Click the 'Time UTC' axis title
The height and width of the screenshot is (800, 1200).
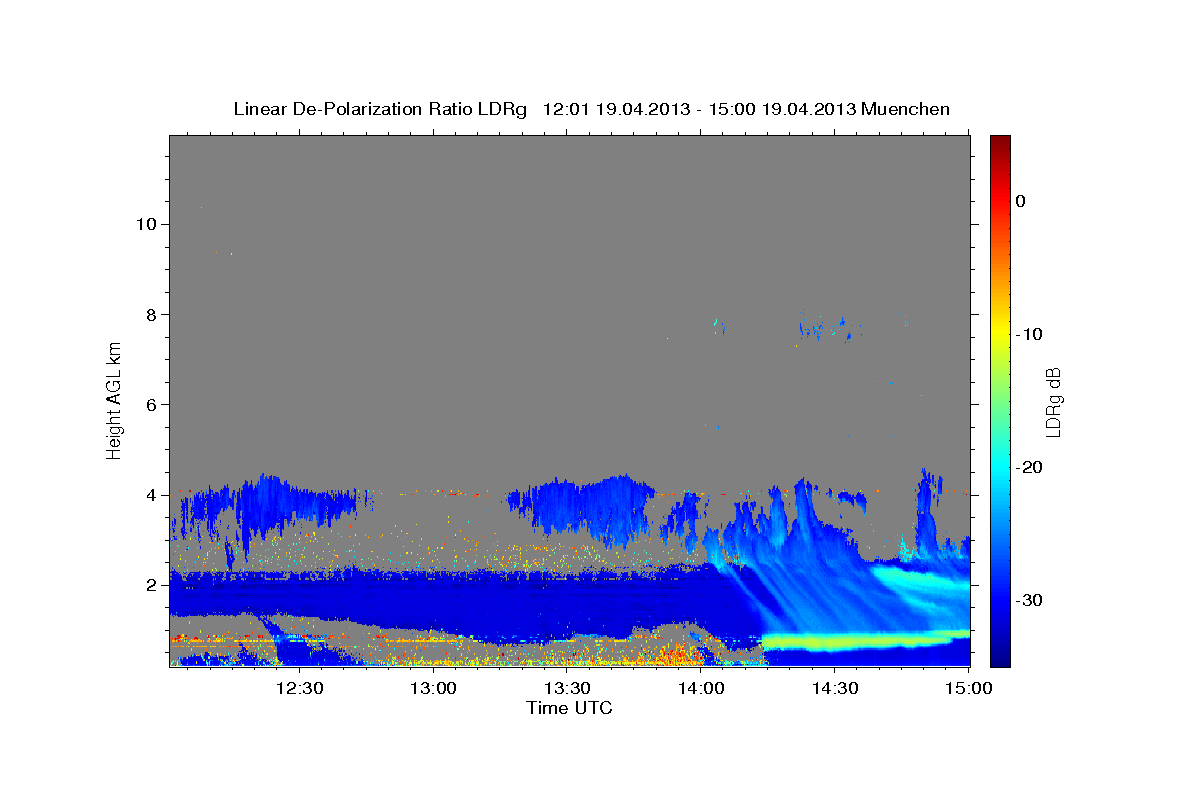pos(569,708)
